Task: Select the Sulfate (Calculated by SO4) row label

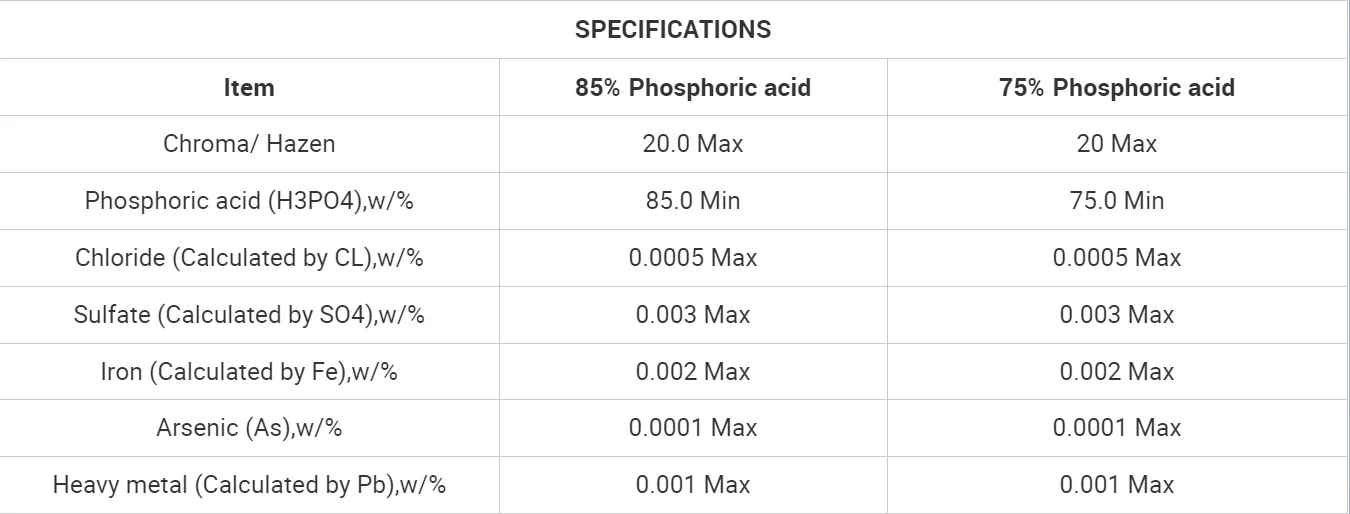Action: [x=249, y=315]
